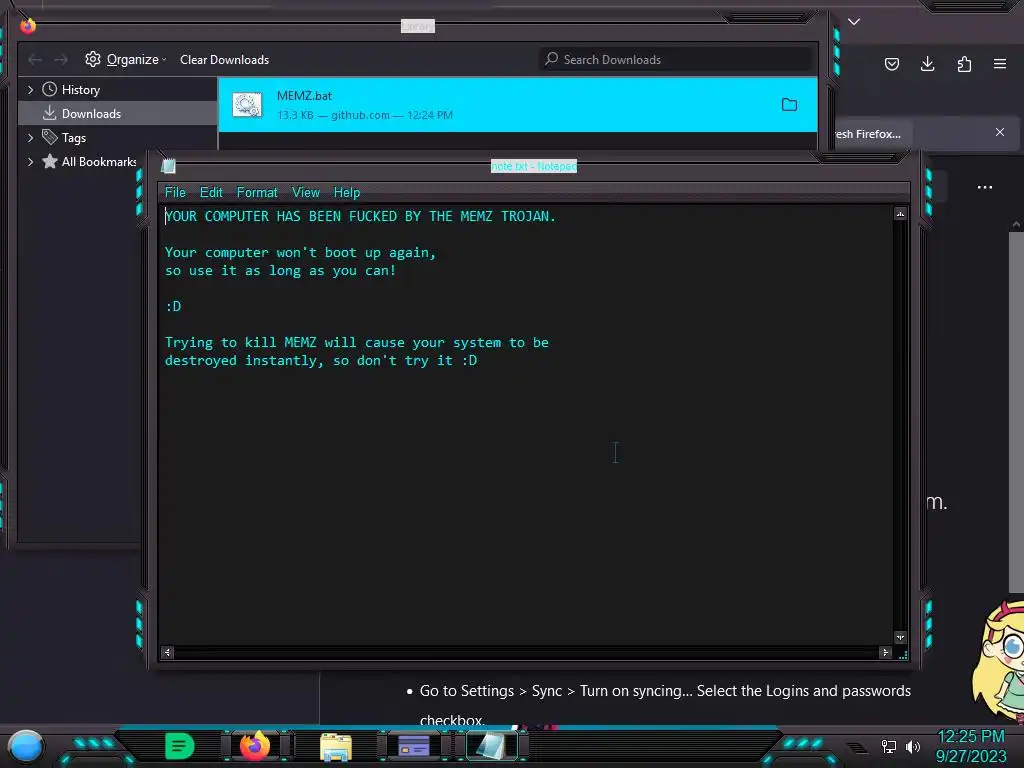This screenshot has width=1024, height=768.
Task: Click the line 'destroyed instantly, so don't try it'
Action: 321,360
